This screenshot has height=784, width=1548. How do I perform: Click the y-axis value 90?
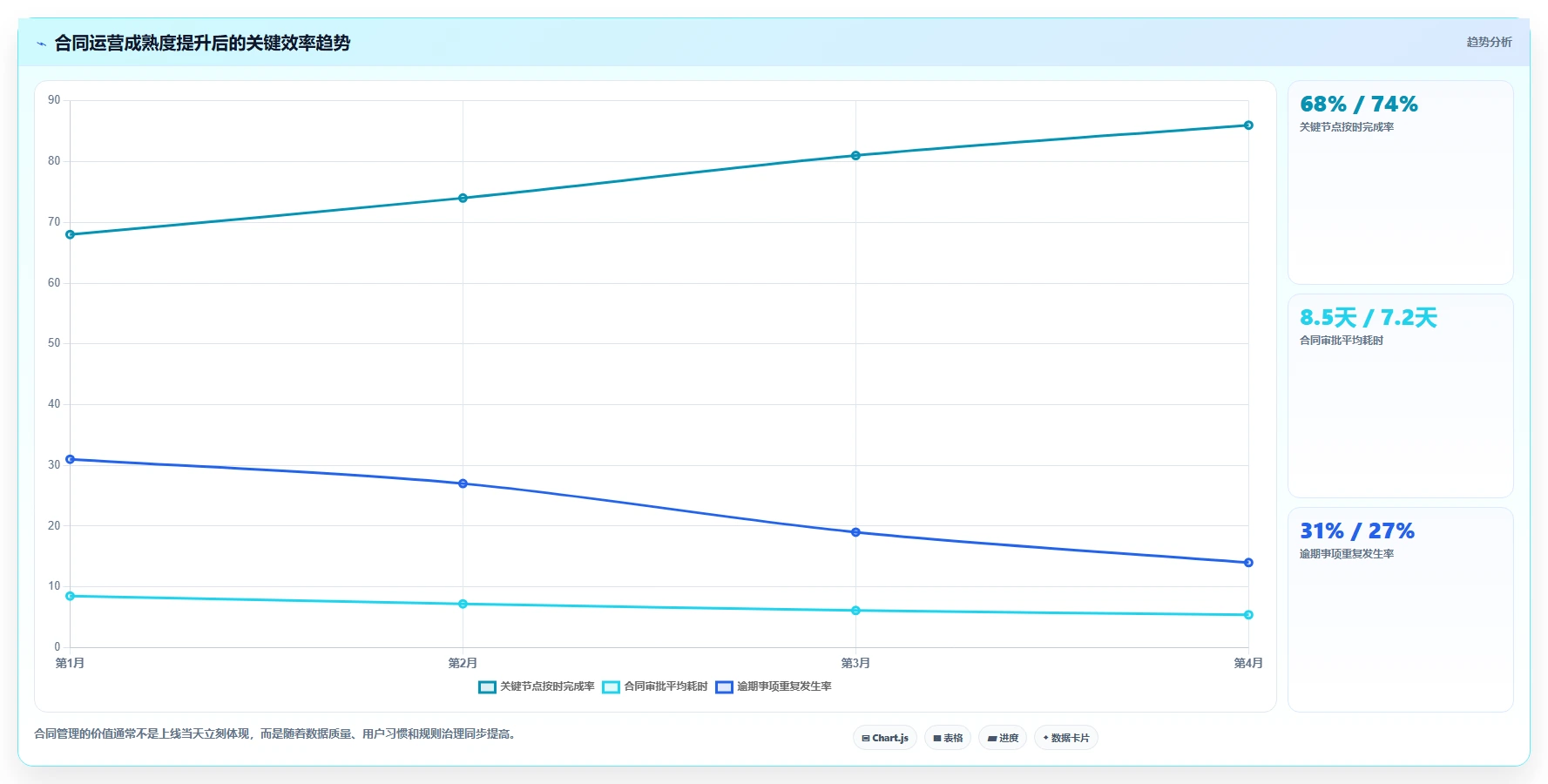[x=54, y=100]
